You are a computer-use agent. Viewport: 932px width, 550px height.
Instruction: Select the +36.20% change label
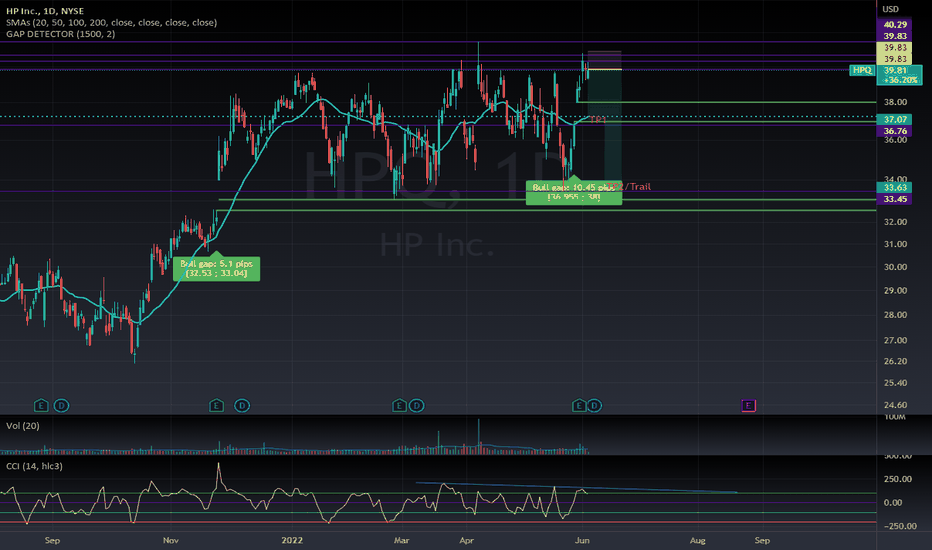(900, 80)
